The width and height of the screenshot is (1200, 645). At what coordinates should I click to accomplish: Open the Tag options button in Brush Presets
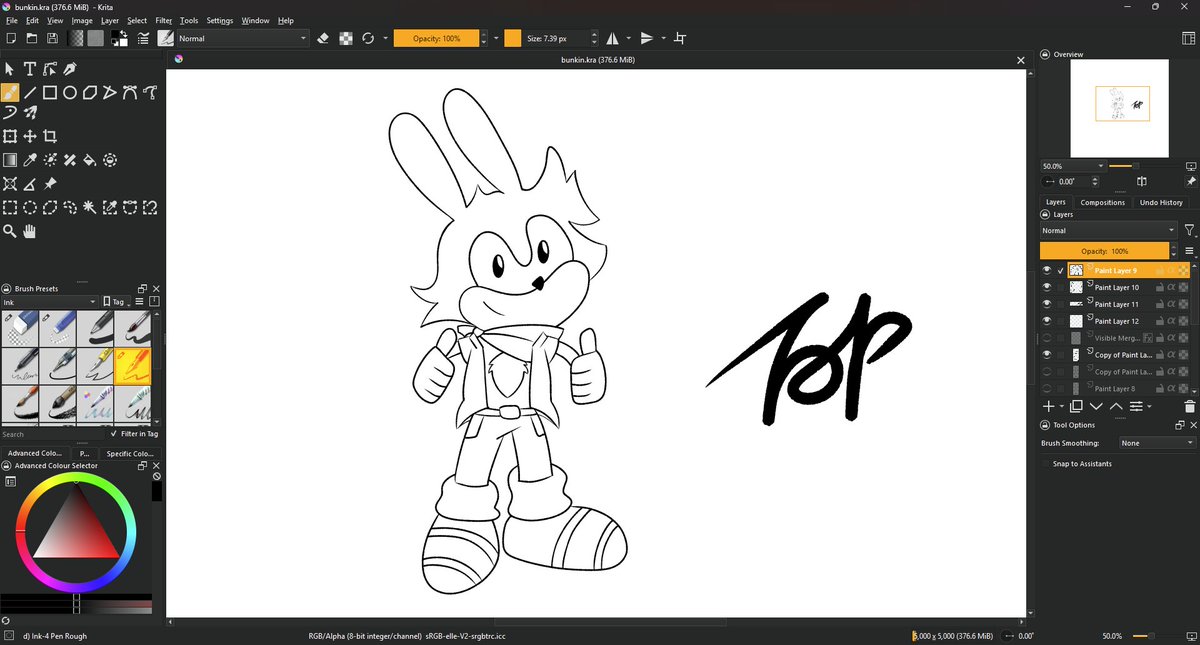click(118, 302)
